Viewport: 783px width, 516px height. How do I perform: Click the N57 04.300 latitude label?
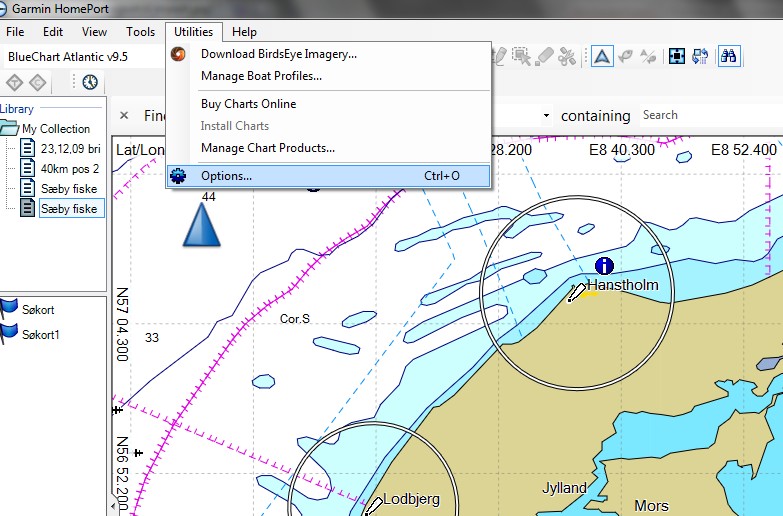(x=123, y=324)
